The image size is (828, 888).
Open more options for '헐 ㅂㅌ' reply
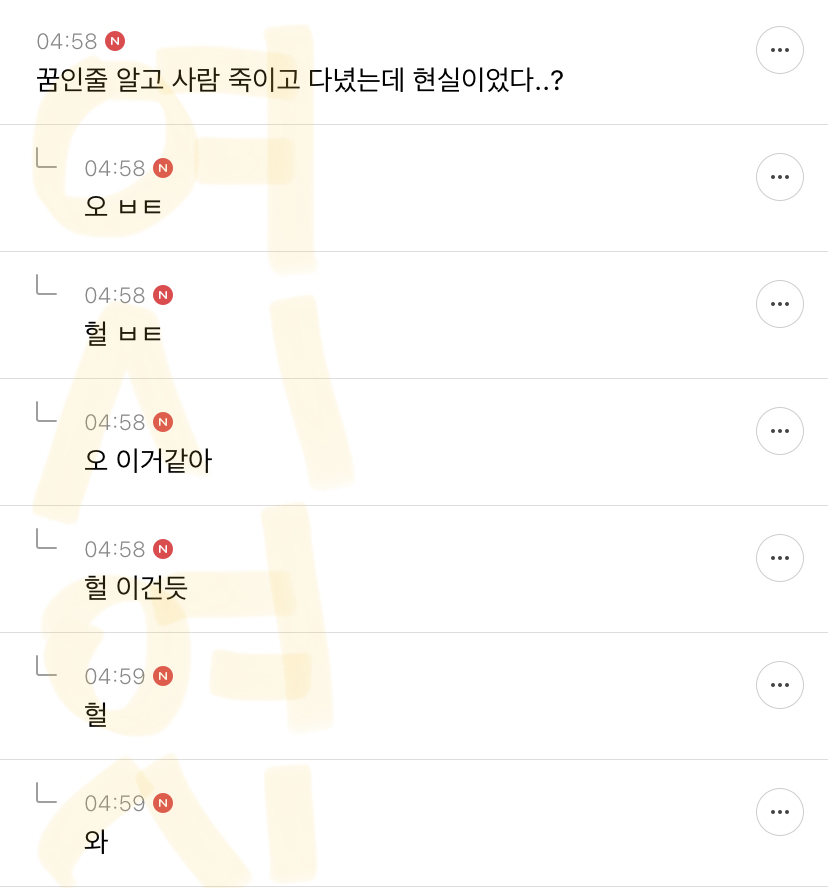[x=779, y=304]
